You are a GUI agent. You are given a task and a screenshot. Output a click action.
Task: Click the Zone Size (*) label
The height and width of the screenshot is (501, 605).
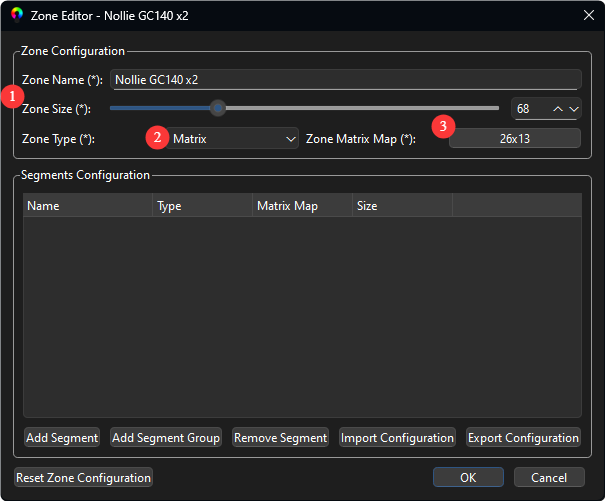[56, 109]
